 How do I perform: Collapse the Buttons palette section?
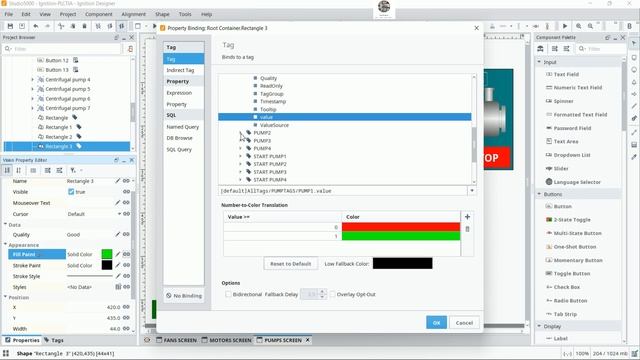coord(539,194)
